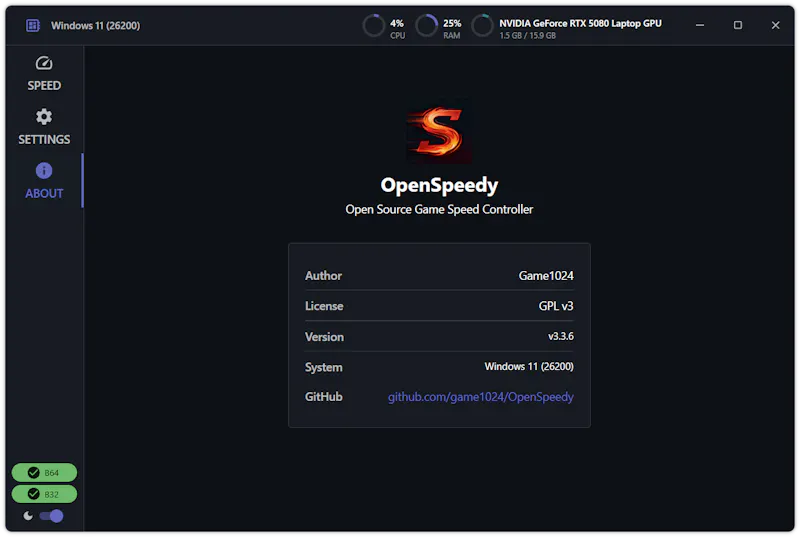Viewport: 800px width, 537px height.
Task: Close the OpenSpeedy window
Action: (x=776, y=25)
